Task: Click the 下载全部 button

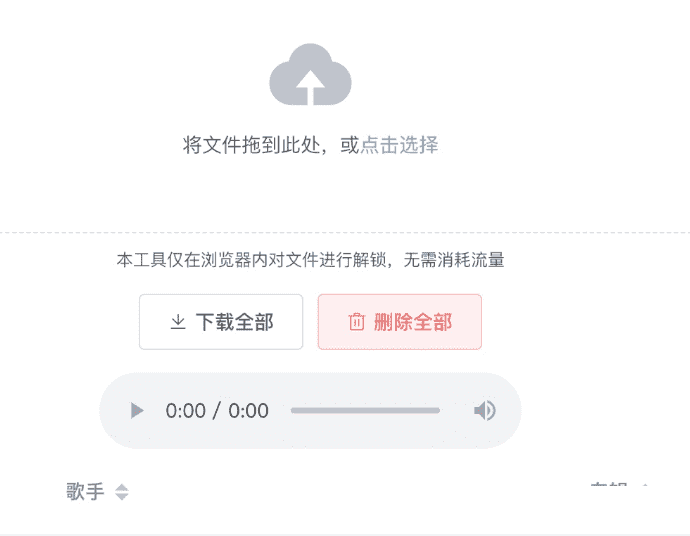Action: [x=221, y=322]
